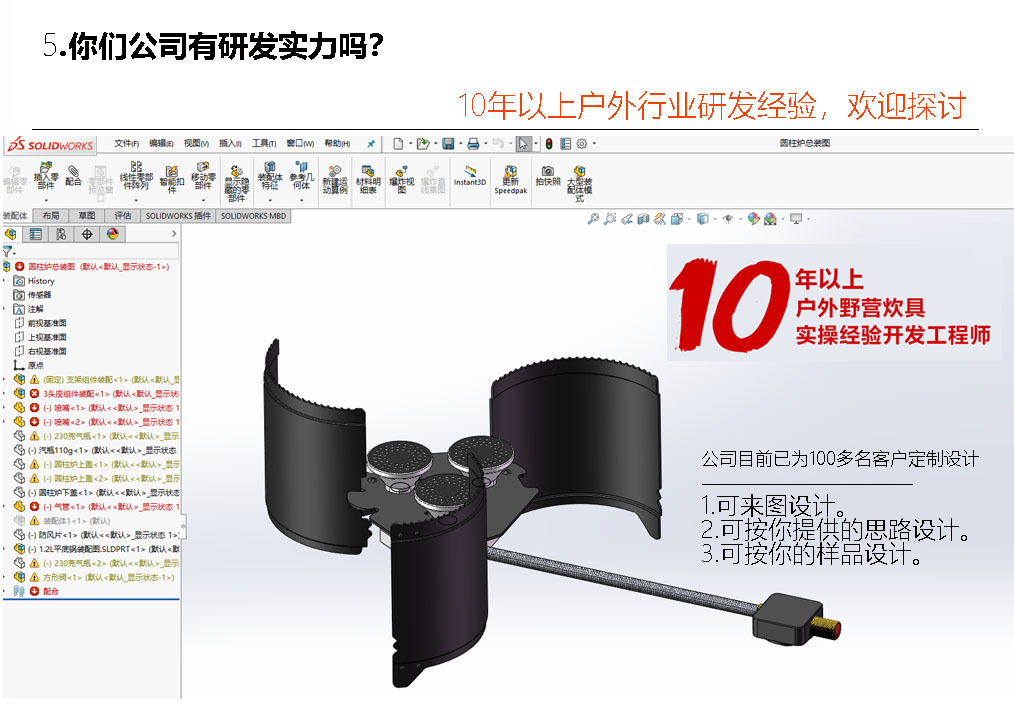1014x704 pixels.
Task: Open dropdown arrow beside Save icon
Action: click(x=460, y=144)
